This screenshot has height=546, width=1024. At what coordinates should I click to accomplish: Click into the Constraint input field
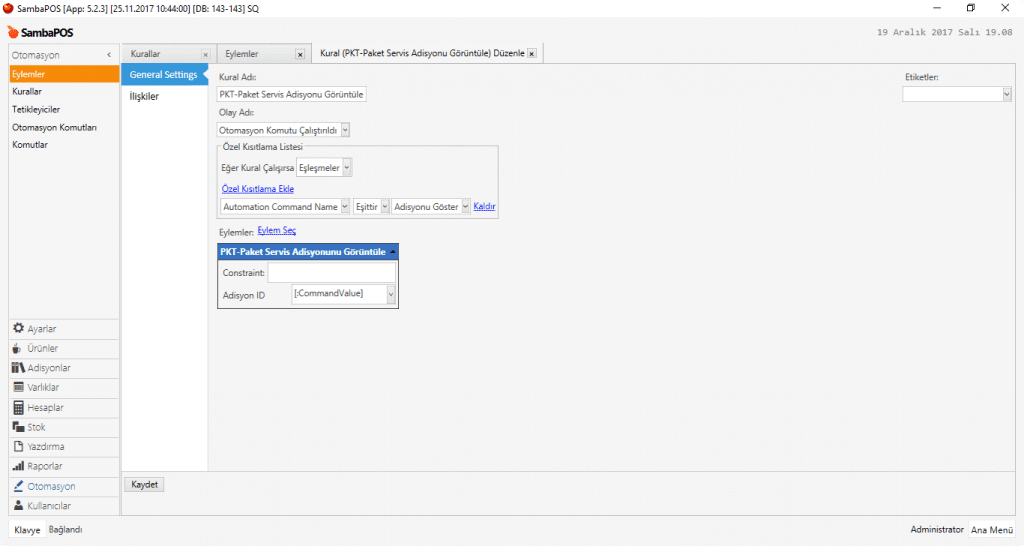[x=331, y=273]
